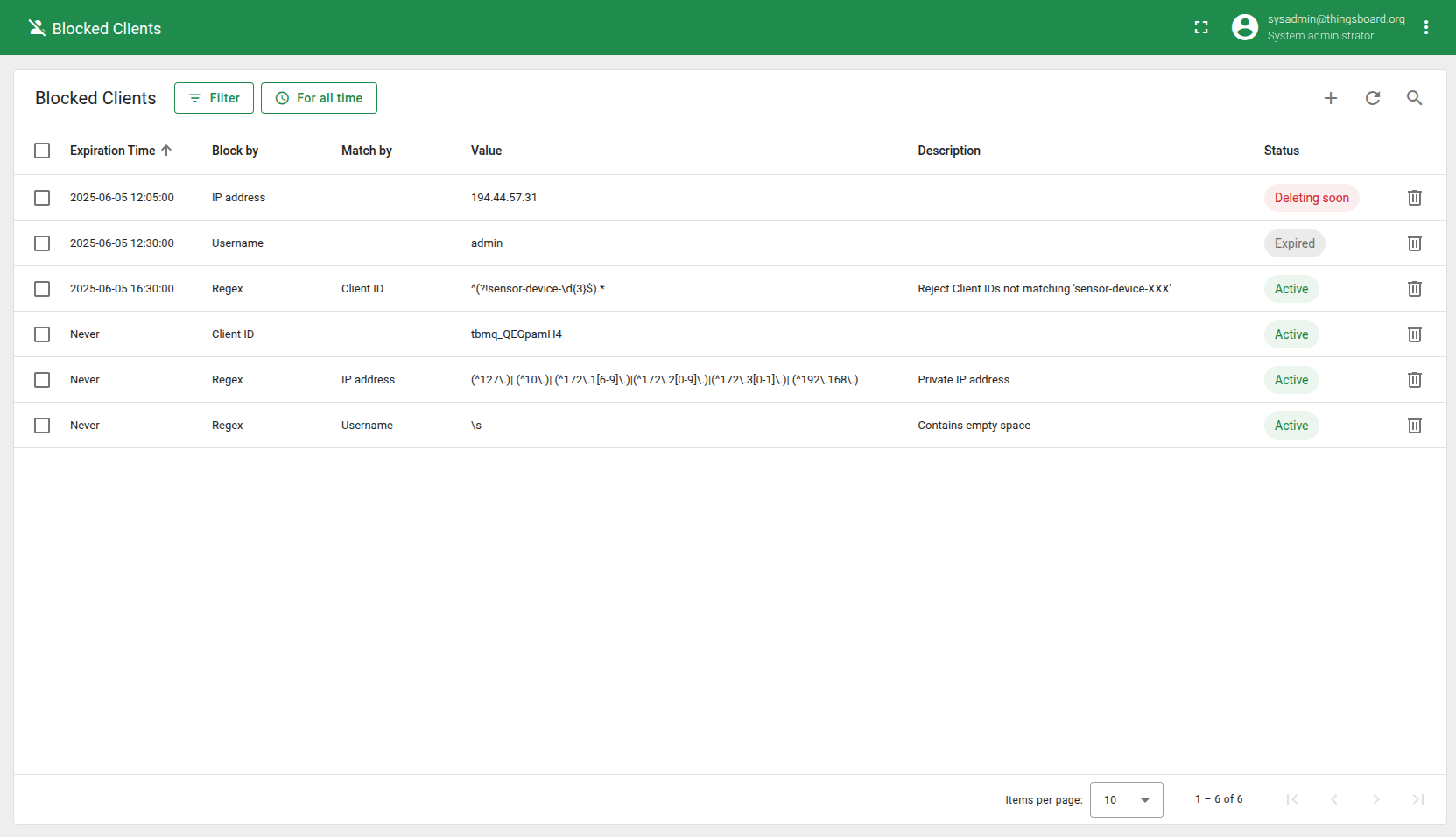Delete the admin username blocked entry
This screenshot has height=837, width=1456.
(1414, 243)
